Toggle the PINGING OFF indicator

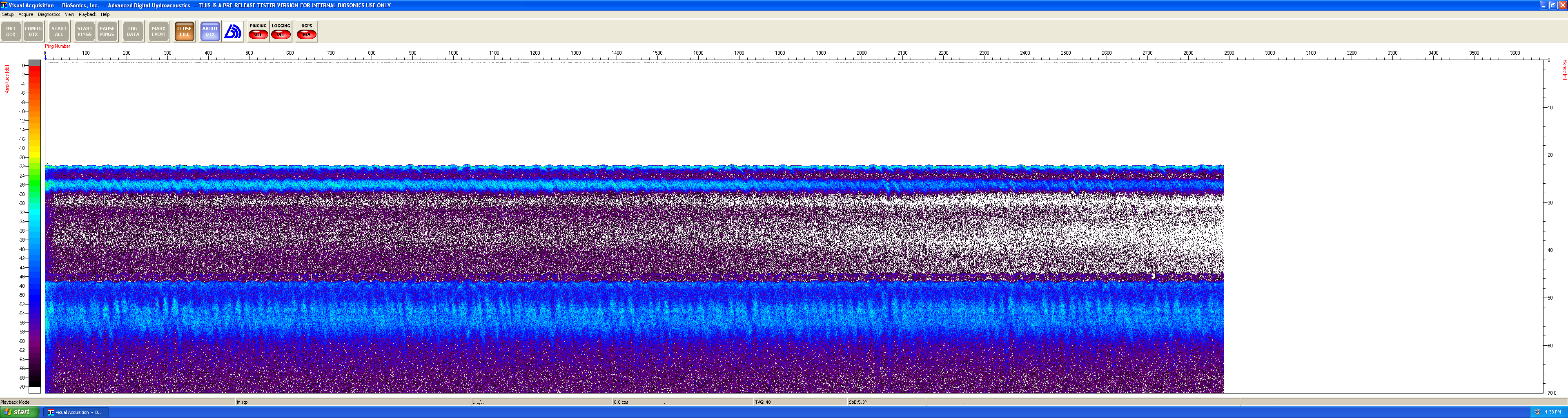[x=258, y=32]
